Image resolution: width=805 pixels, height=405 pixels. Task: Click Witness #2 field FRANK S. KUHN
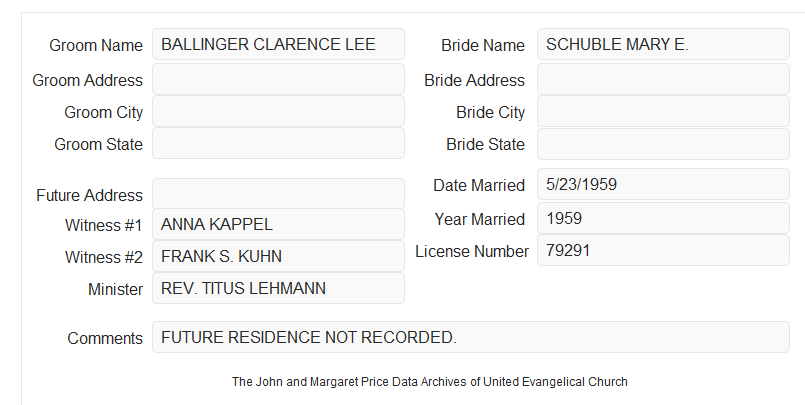[x=278, y=256]
